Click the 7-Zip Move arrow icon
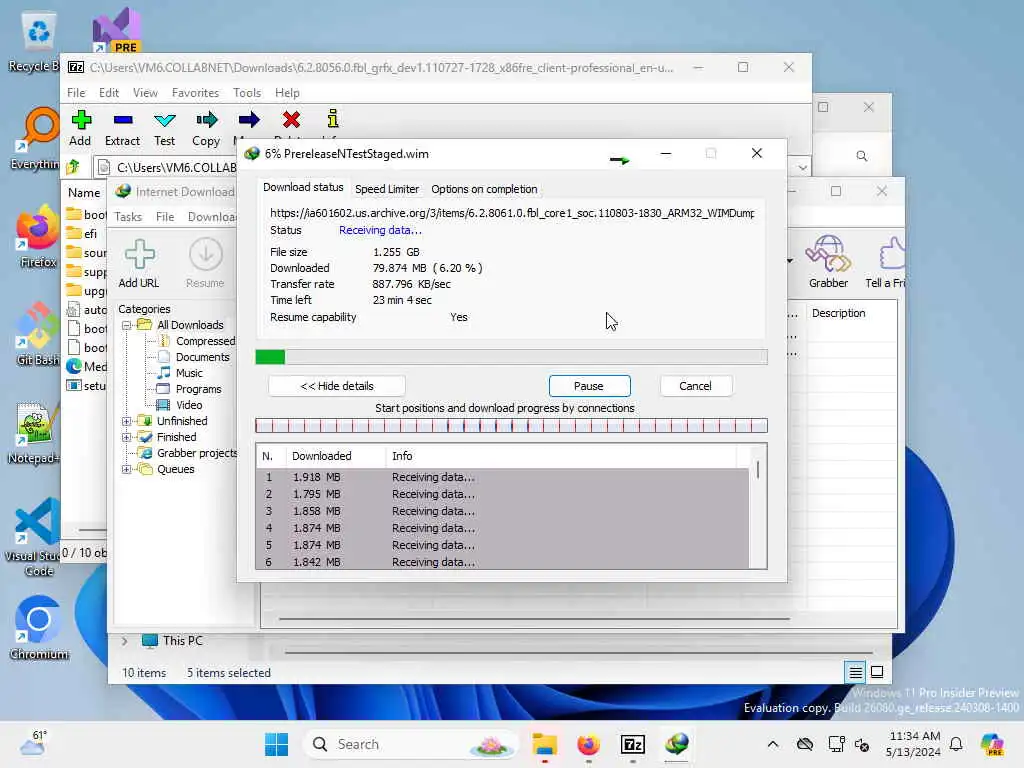The image size is (1024, 768). tap(249, 120)
